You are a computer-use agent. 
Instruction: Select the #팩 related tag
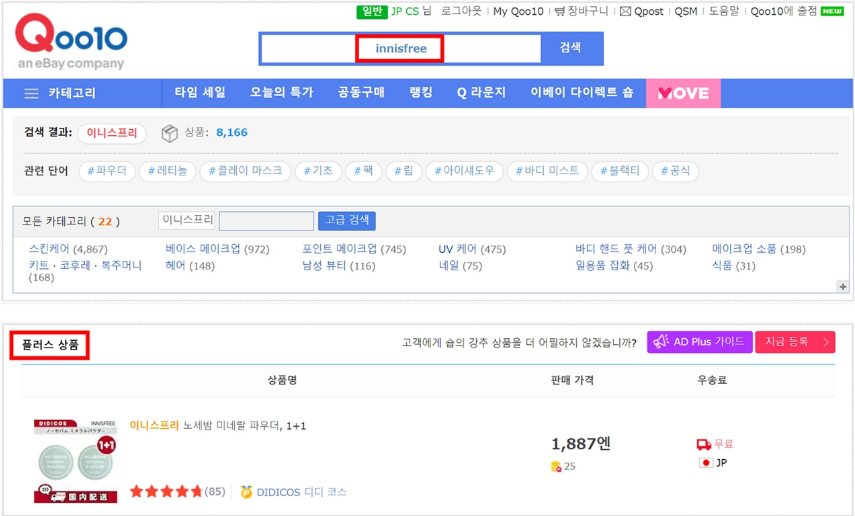point(364,171)
